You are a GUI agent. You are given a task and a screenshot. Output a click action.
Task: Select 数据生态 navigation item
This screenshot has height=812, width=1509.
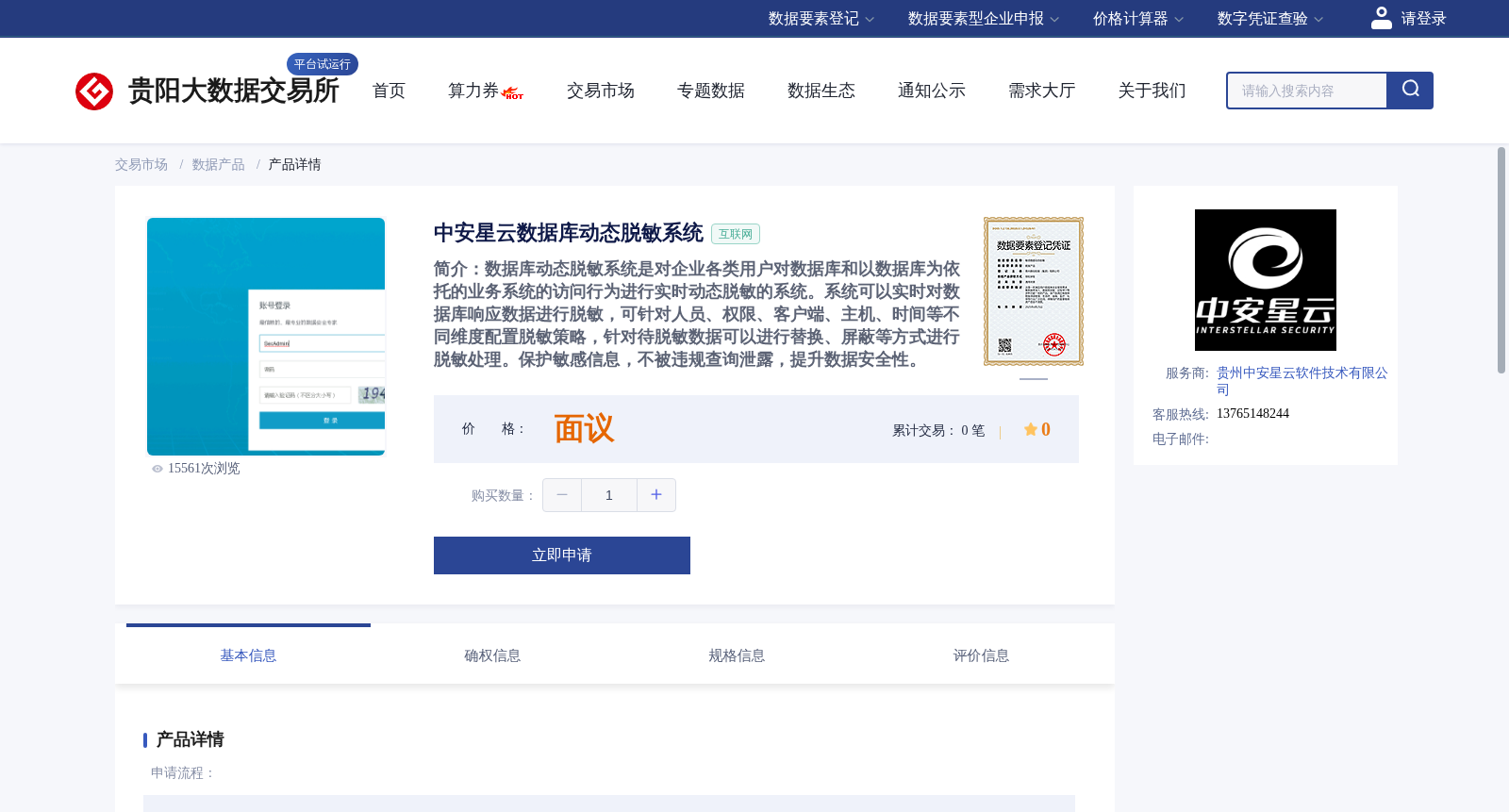click(821, 91)
